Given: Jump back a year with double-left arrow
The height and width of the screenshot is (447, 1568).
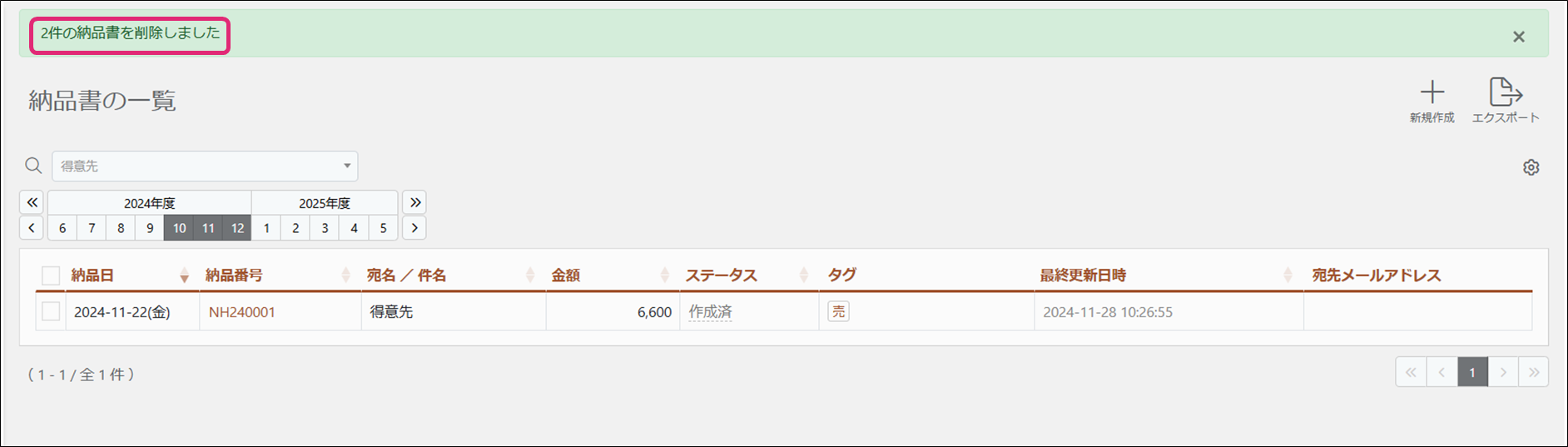Looking at the screenshot, I should [32, 202].
